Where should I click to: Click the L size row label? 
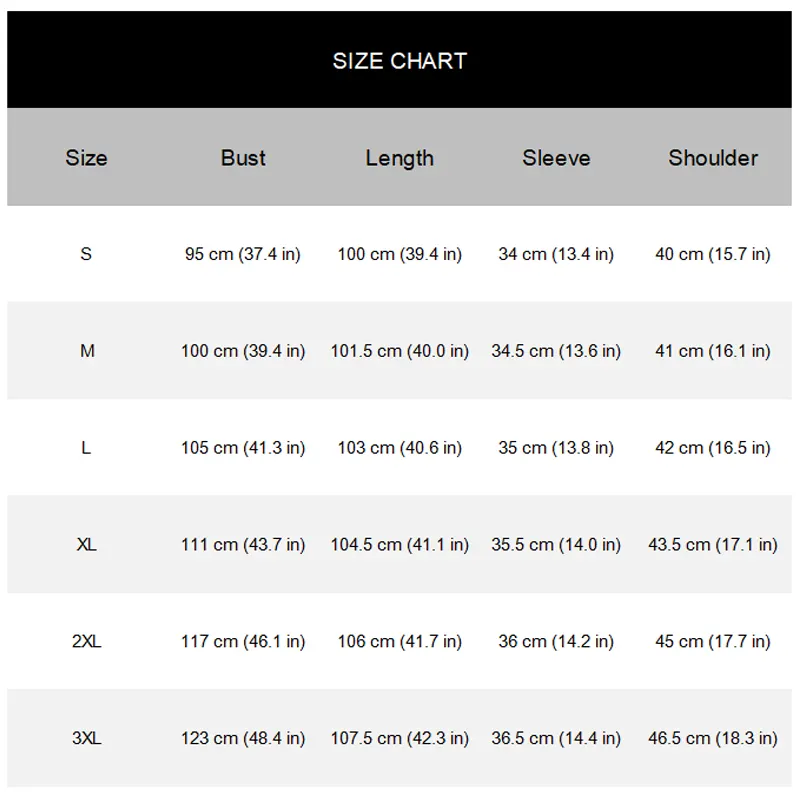[x=86, y=447]
